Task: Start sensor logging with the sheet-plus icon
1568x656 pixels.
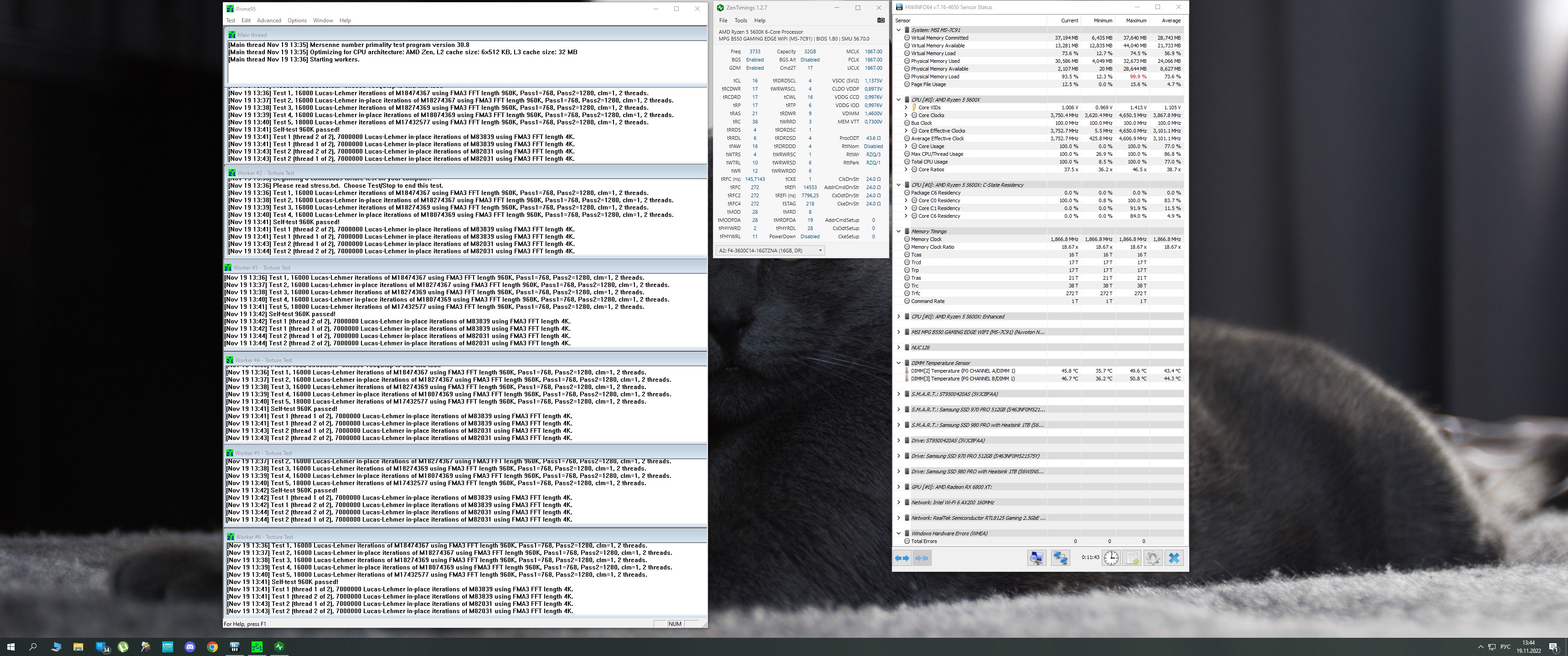Action: (1132, 558)
